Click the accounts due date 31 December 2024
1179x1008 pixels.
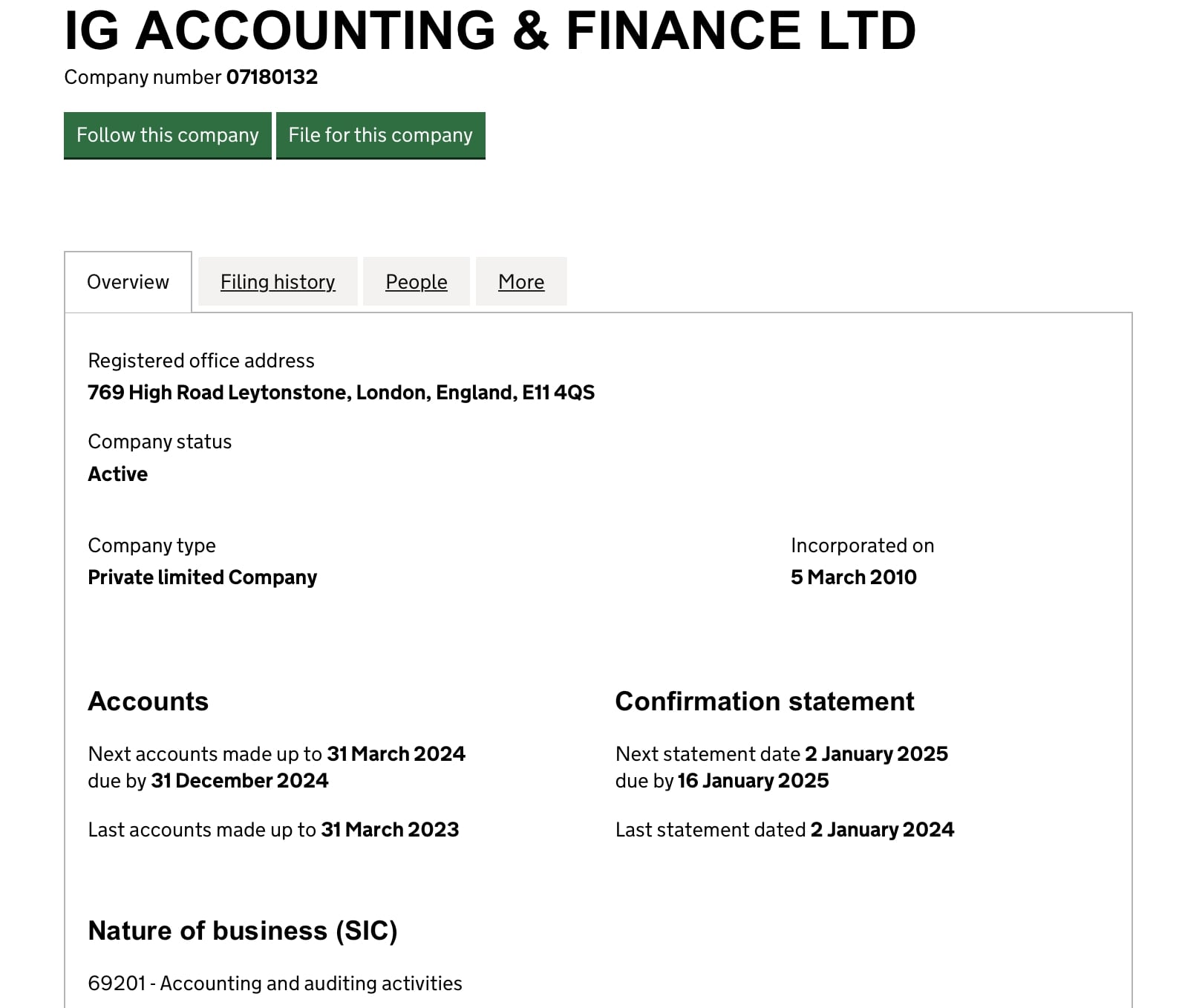point(239,781)
